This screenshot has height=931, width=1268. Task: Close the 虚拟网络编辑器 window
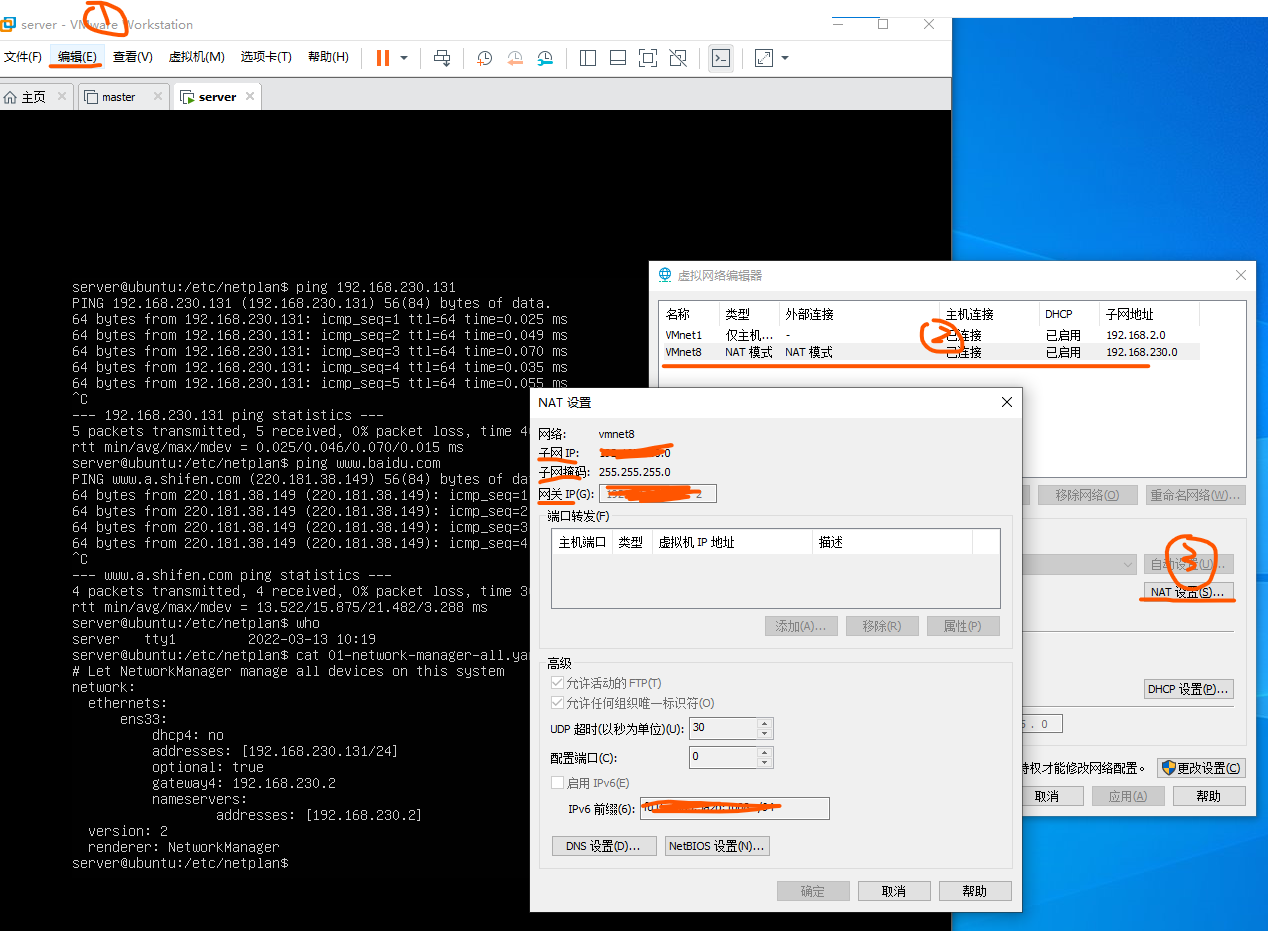[x=1241, y=275]
